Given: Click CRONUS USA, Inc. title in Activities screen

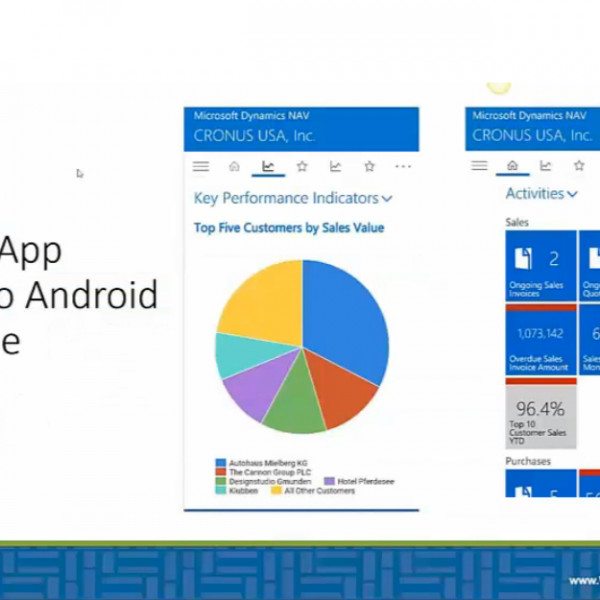Looking at the screenshot, I should 532,135.
